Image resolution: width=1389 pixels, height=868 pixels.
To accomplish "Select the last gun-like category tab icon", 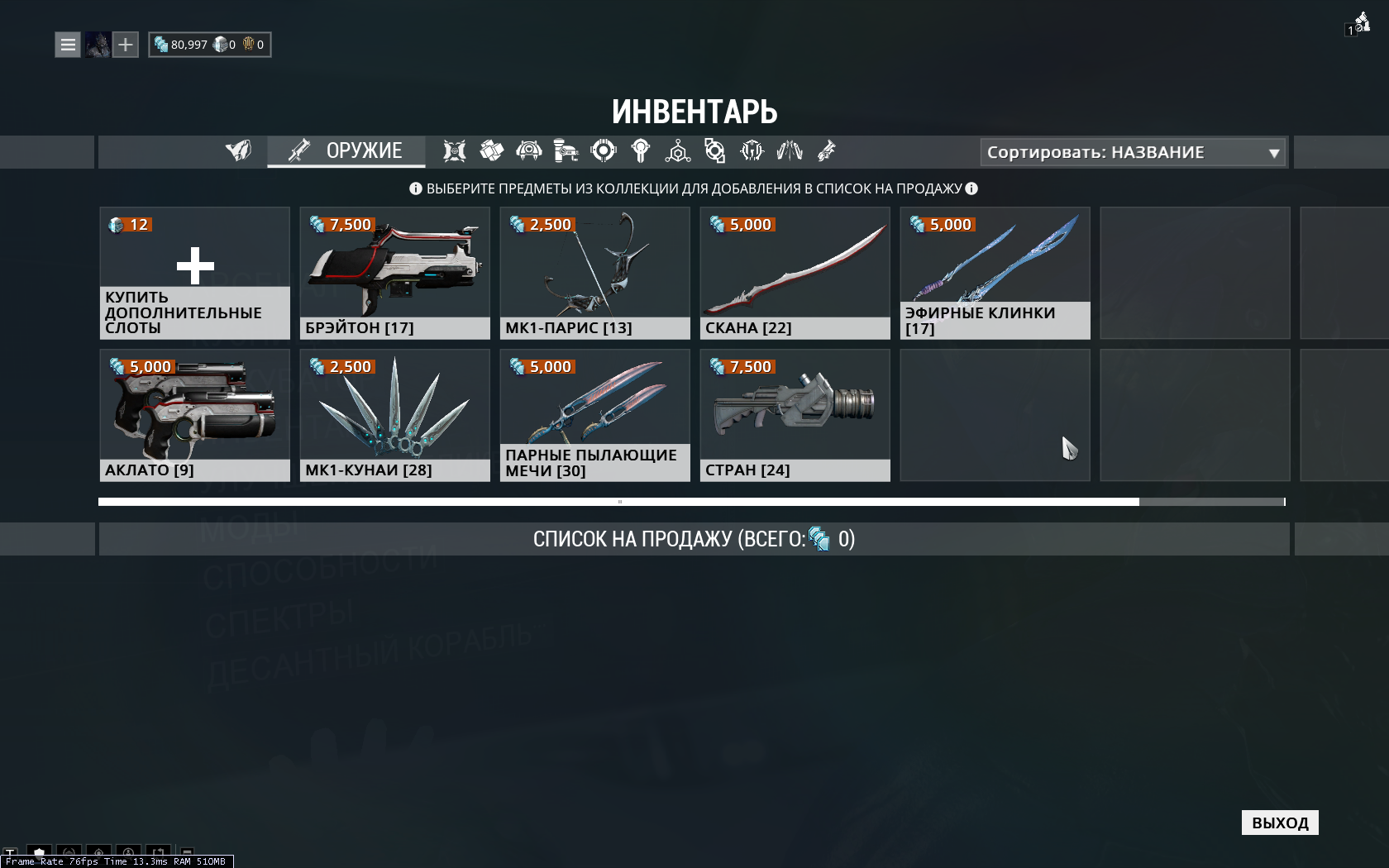I will 827,151.
